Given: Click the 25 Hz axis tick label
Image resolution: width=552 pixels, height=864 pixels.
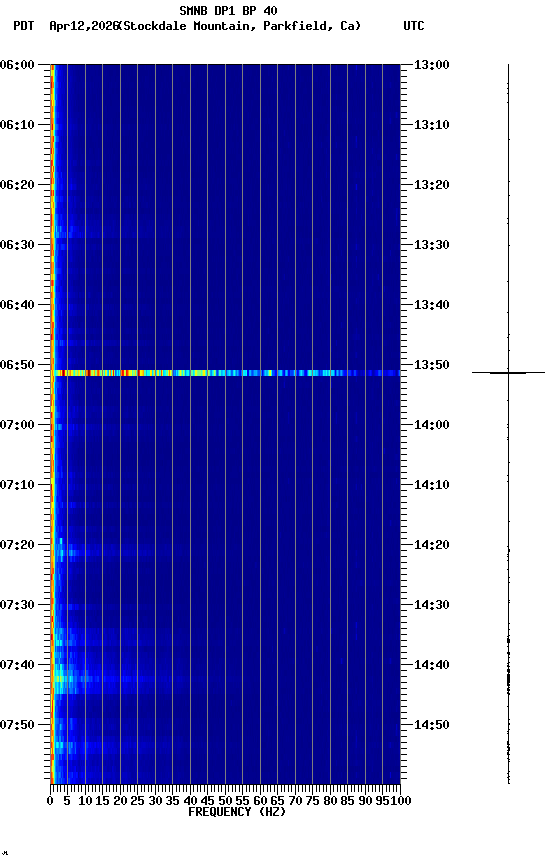Looking at the screenshot, I should pos(138,802).
